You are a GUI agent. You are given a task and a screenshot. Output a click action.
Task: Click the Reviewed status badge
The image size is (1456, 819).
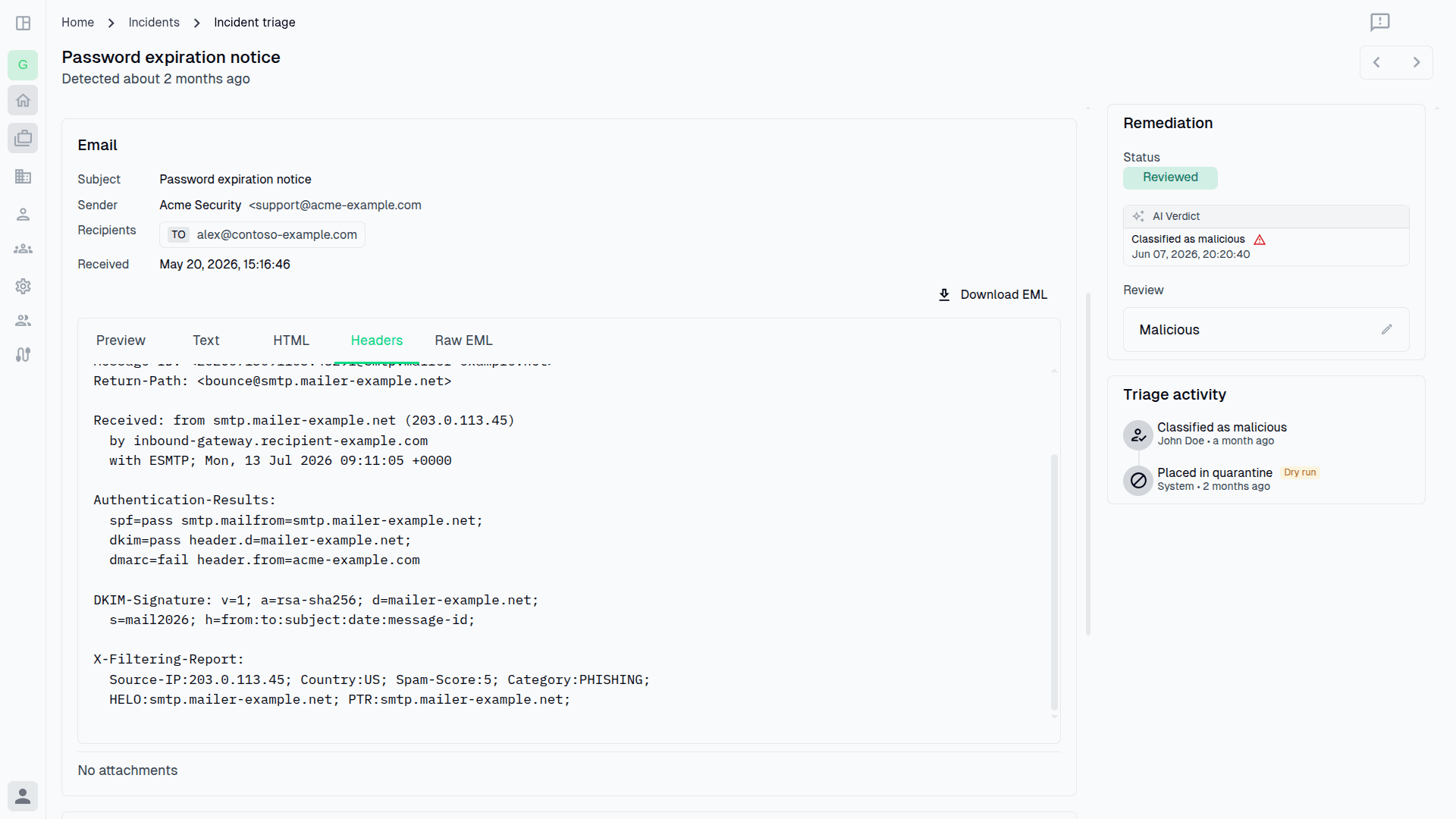click(x=1170, y=177)
